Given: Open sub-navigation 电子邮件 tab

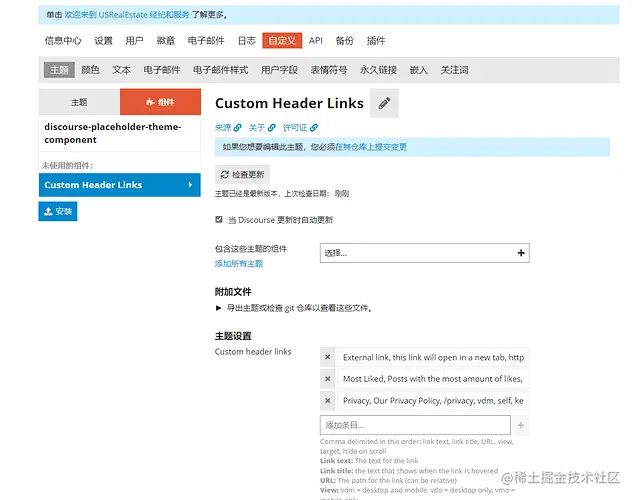Looking at the screenshot, I should click(162, 70).
